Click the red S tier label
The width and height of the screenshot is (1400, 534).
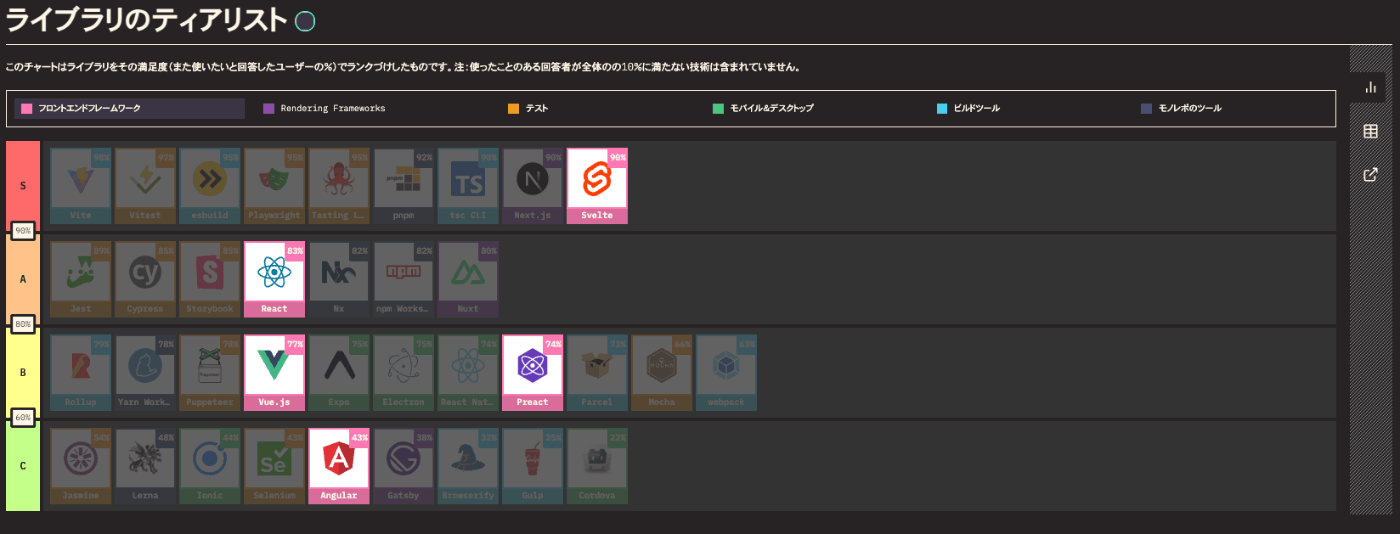pyautogui.click(x=23, y=186)
